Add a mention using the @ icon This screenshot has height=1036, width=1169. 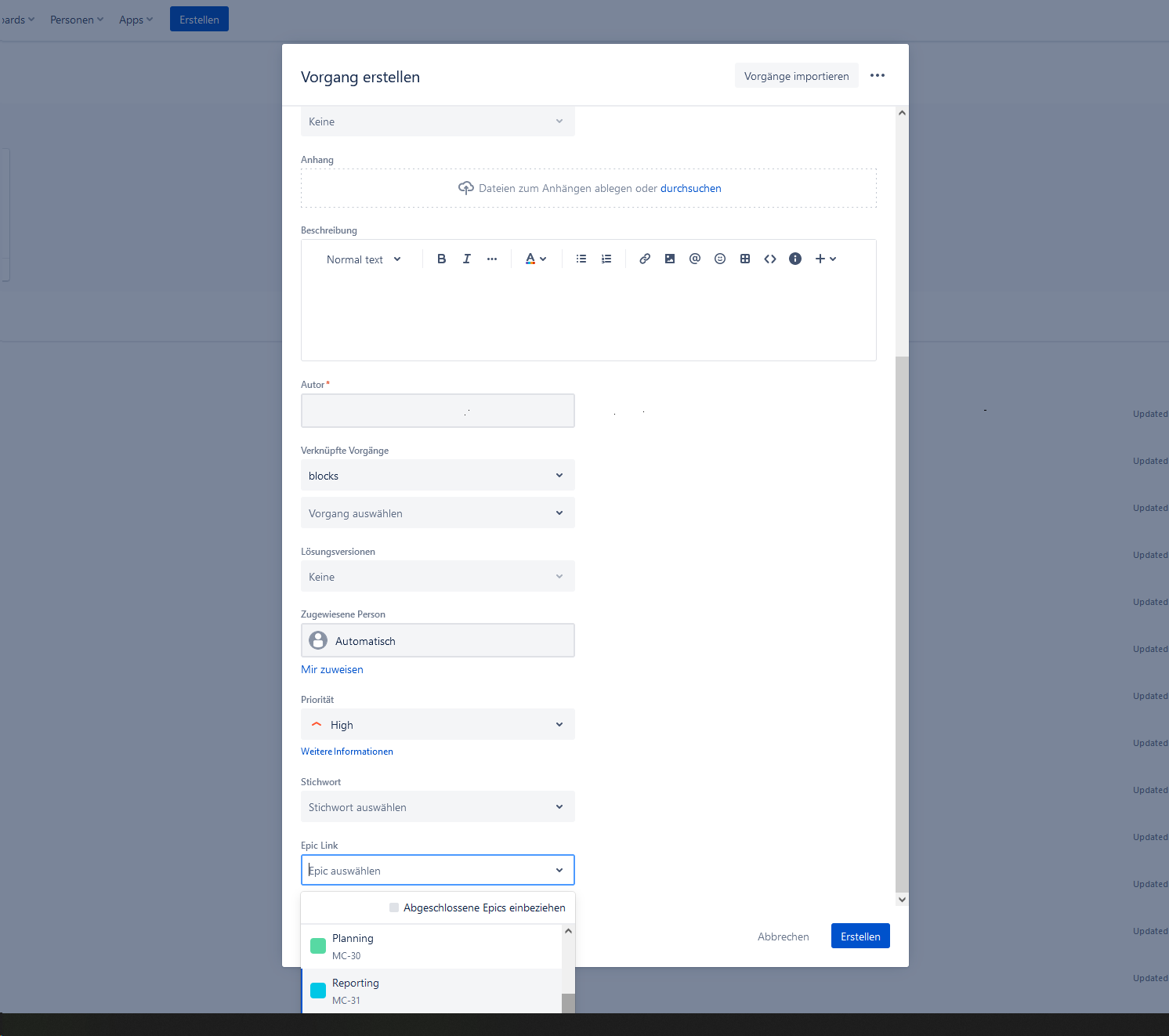click(x=695, y=259)
